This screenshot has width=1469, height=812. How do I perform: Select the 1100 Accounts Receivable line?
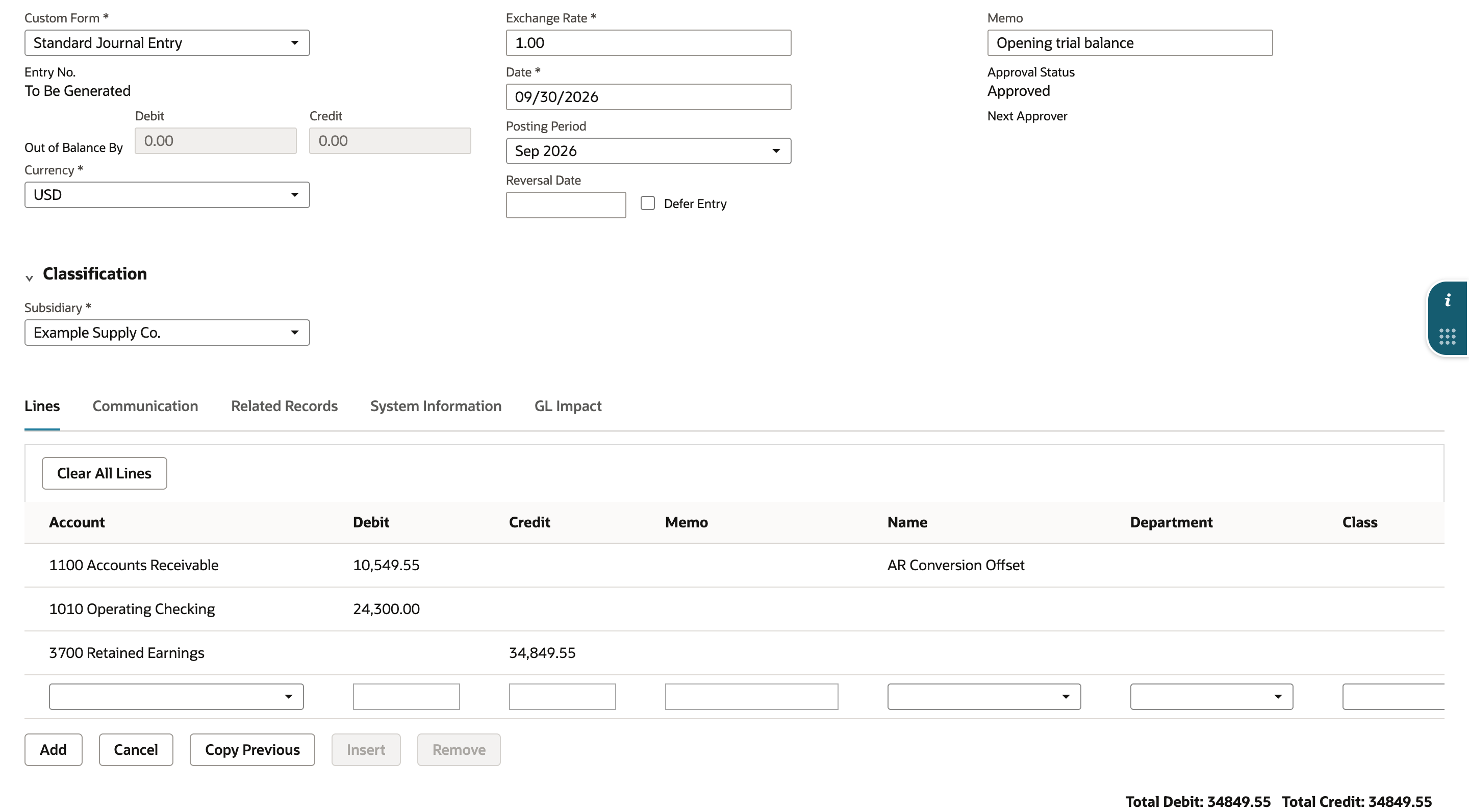click(x=734, y=565)
